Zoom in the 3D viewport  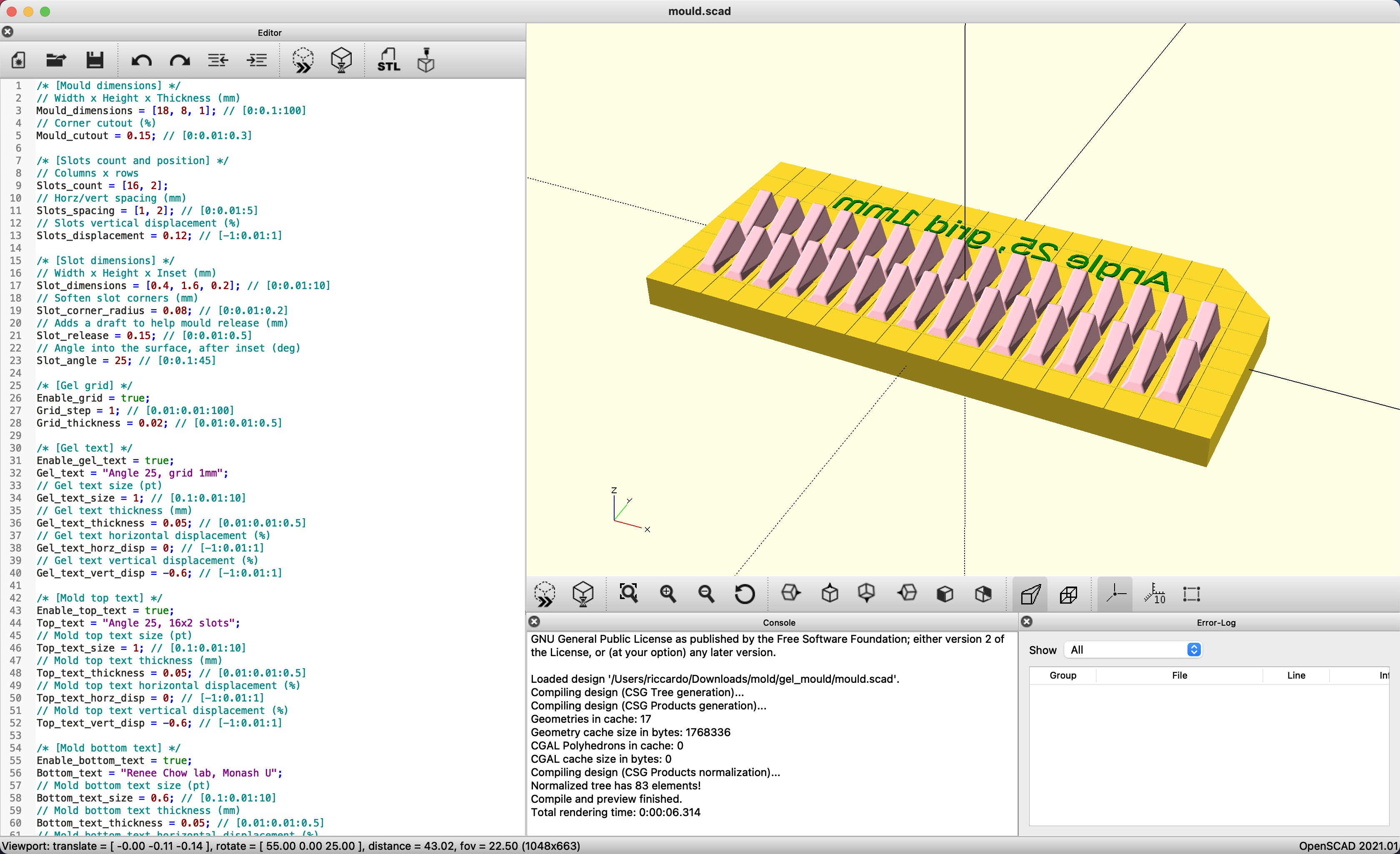pos(667,594)
